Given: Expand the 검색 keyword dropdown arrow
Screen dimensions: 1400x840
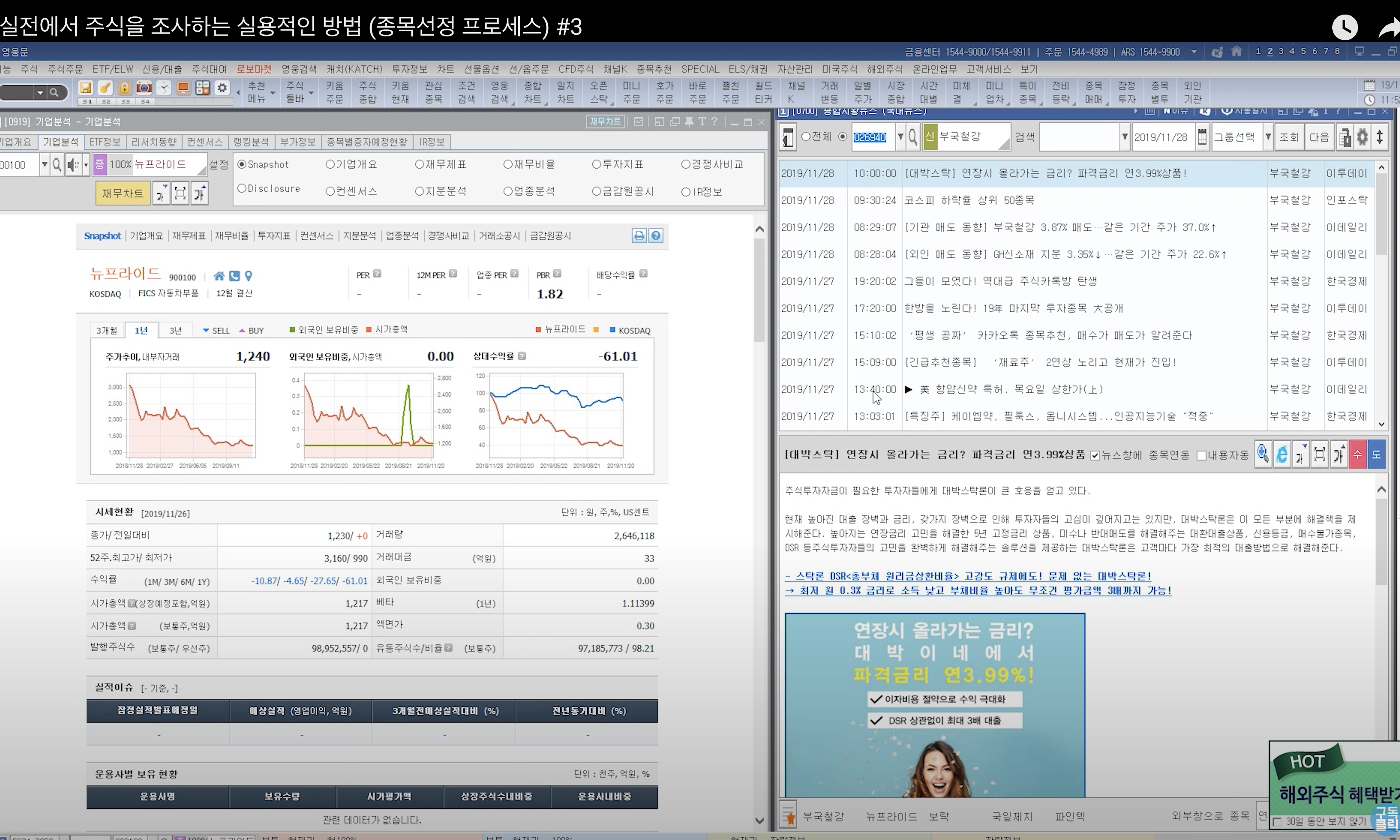Looking at the screenshot, I should (1125, 137).
